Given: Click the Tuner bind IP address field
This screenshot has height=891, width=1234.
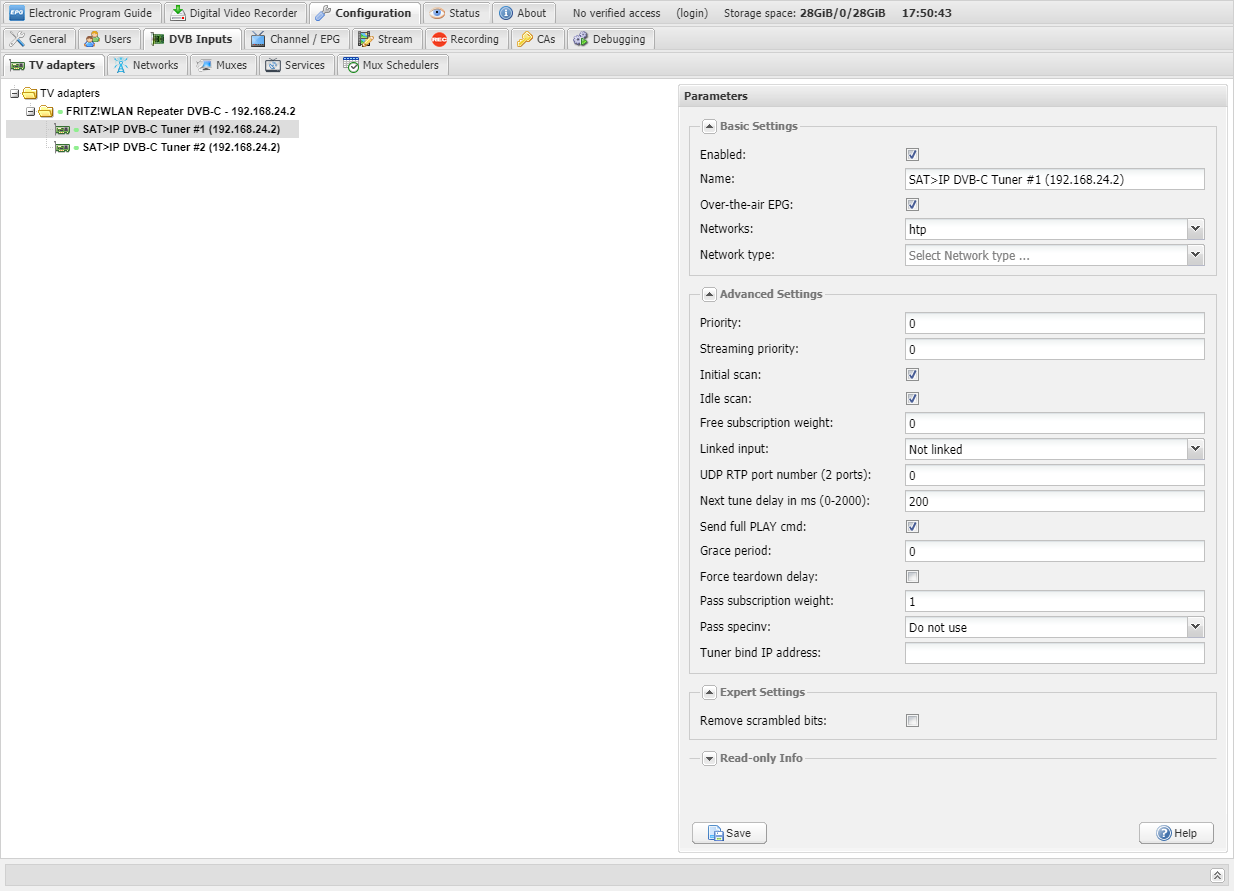Looking at the screenshot, I should (1054, 653).
